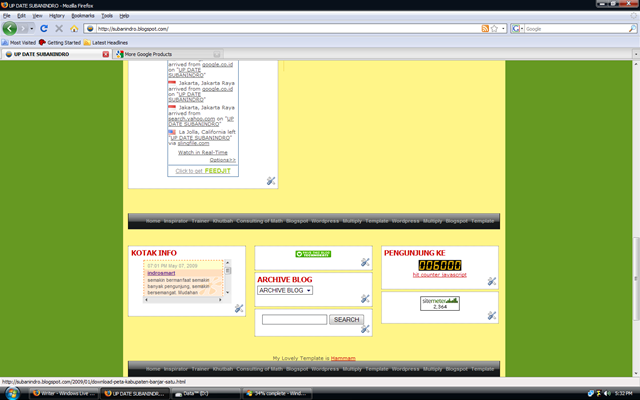Click the Click to get FEEDJIT link
640x400 pixels.
(203, 171)
